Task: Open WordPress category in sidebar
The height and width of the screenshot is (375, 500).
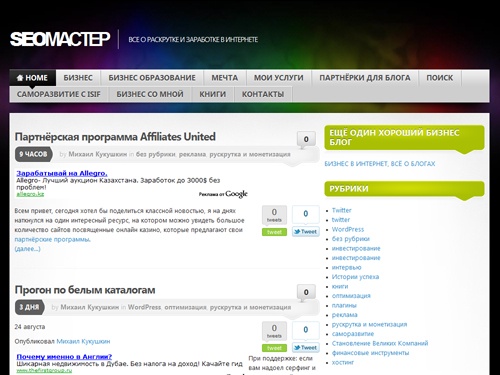Action: [x=348, y=229]
